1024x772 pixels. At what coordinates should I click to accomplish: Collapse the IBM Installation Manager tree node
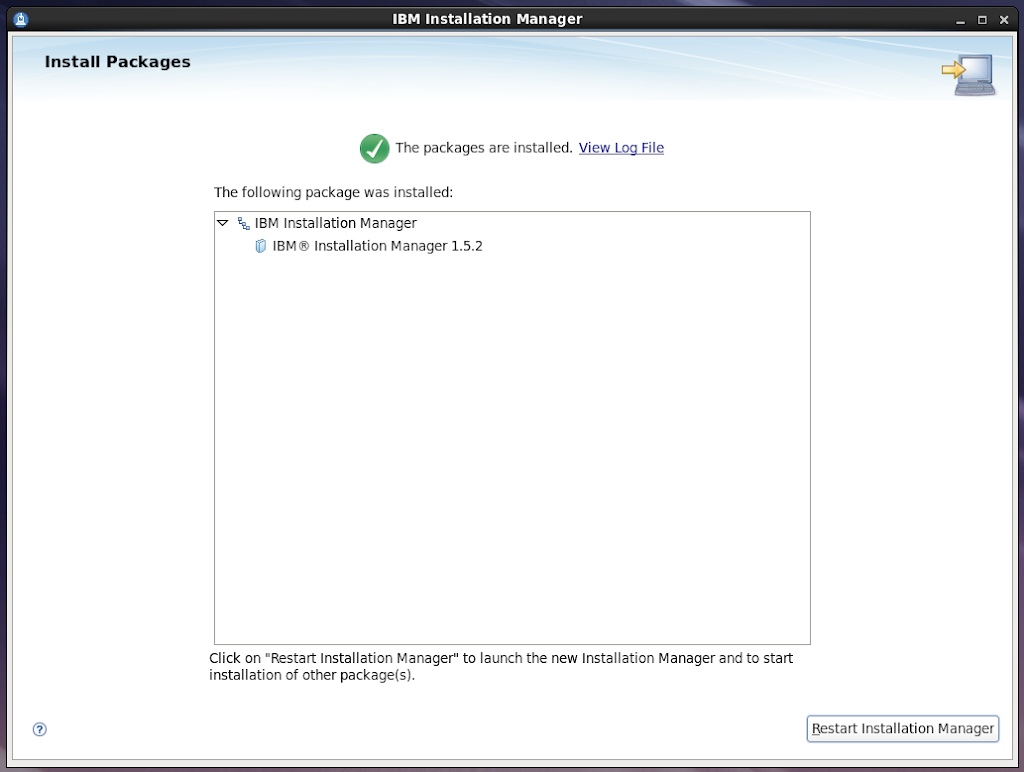click(x=223, y=224)
